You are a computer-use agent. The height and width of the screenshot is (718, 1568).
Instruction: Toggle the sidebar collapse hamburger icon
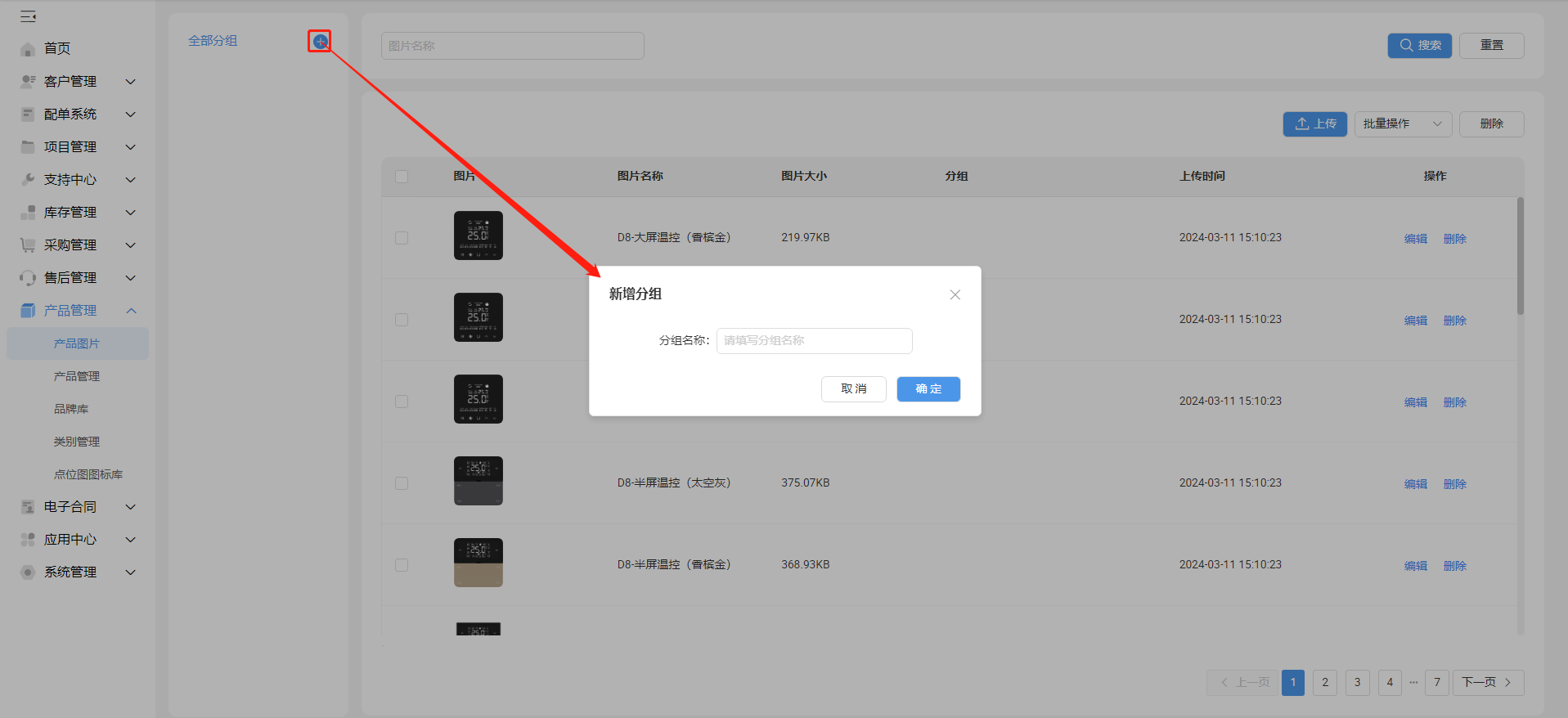[28, 16]
